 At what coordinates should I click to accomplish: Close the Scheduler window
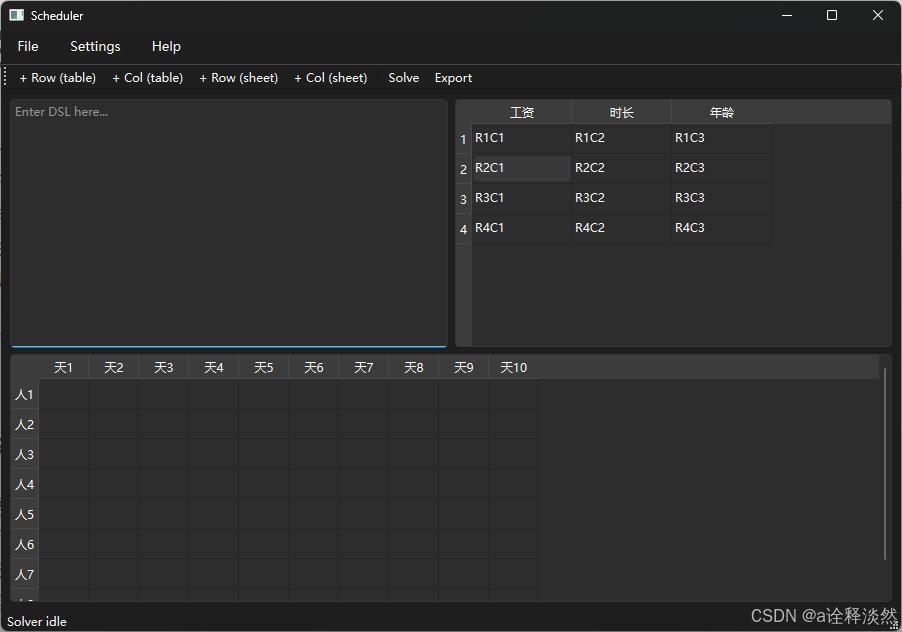point(877,15)
